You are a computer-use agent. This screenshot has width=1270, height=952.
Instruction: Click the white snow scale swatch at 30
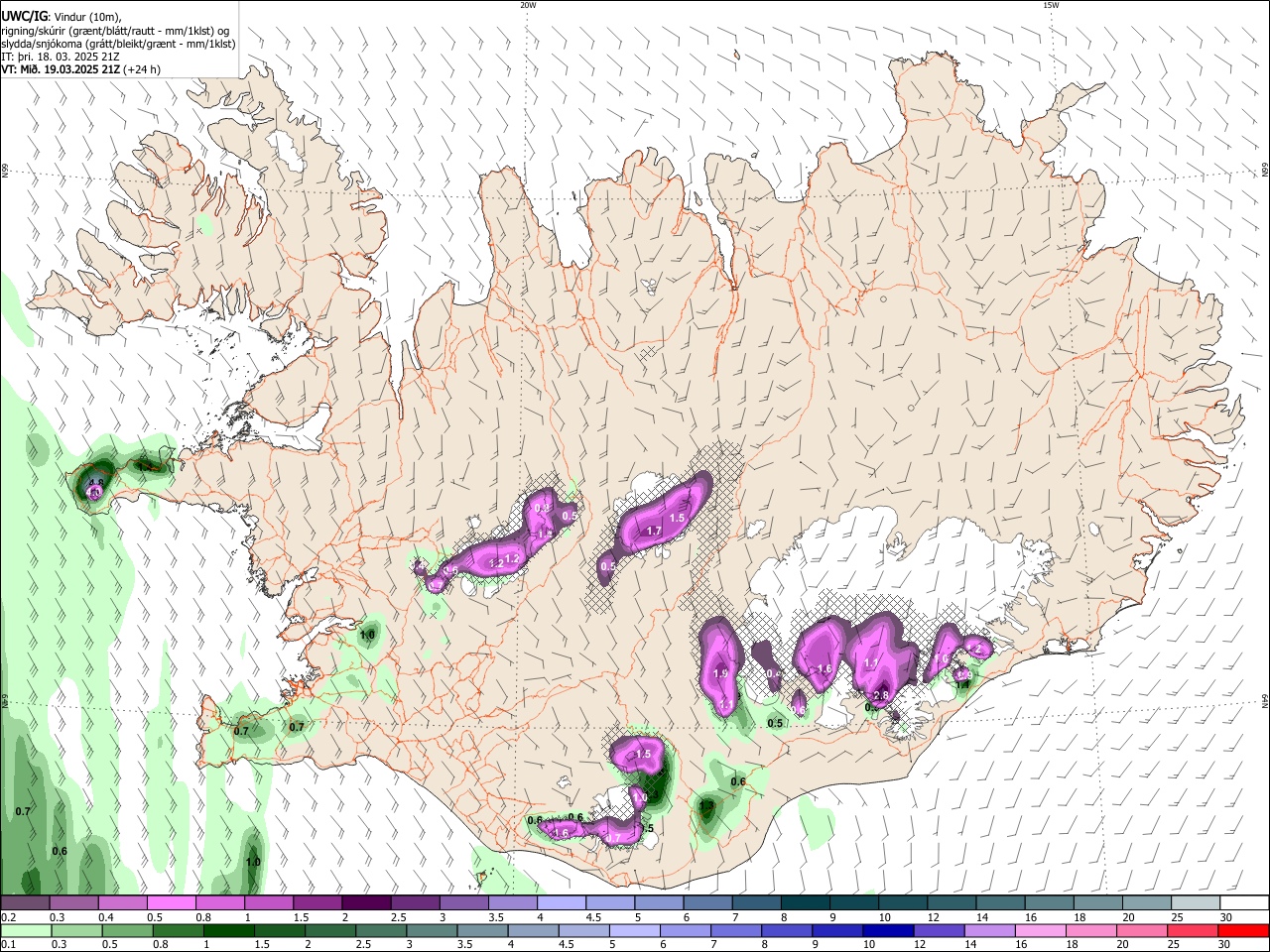1245,903
